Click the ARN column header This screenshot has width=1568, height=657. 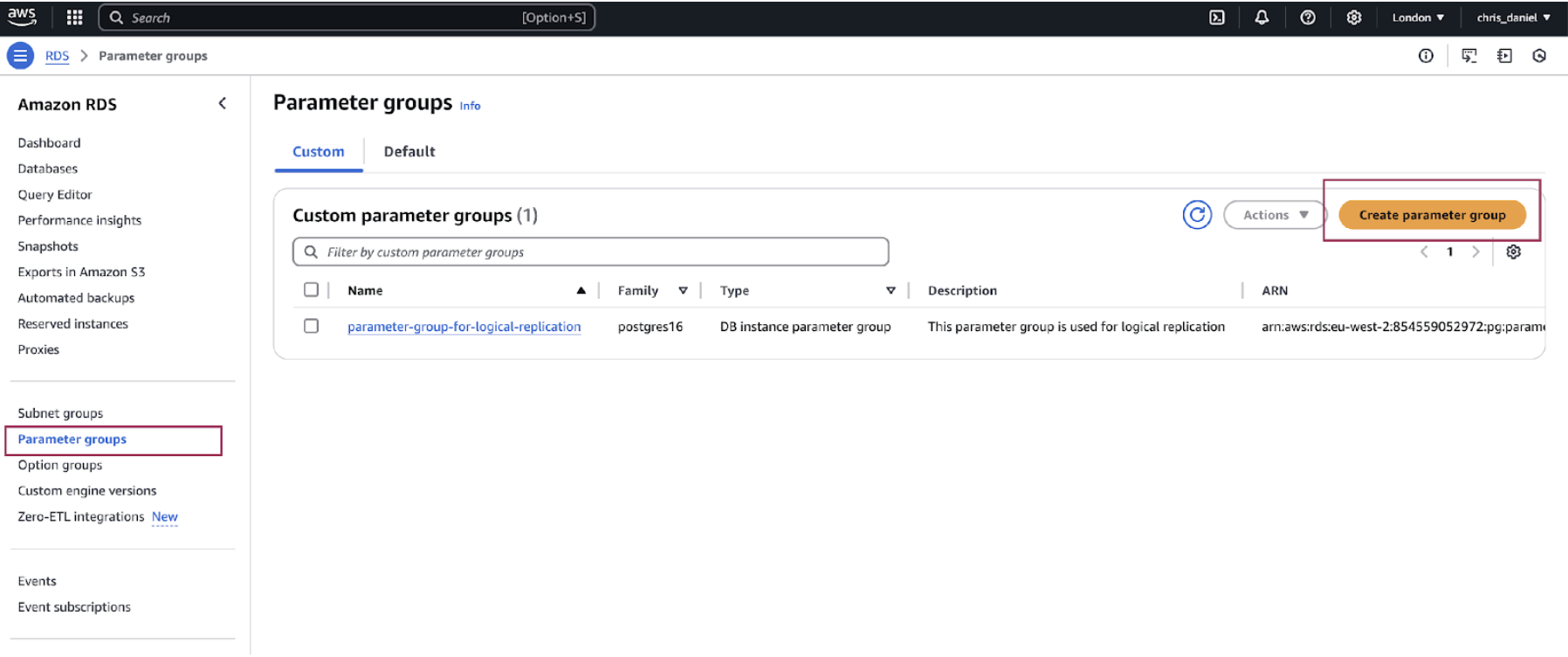1275,291
